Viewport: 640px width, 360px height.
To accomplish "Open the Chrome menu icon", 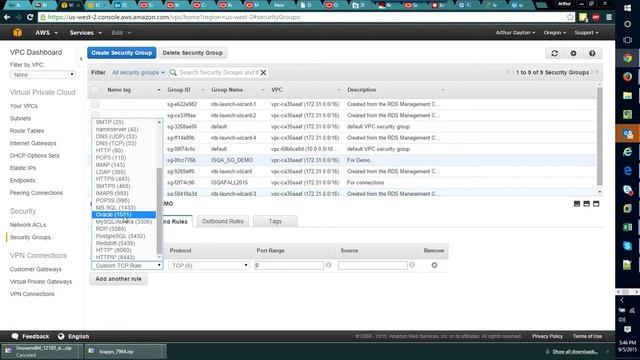I will [x=609, y=17].
